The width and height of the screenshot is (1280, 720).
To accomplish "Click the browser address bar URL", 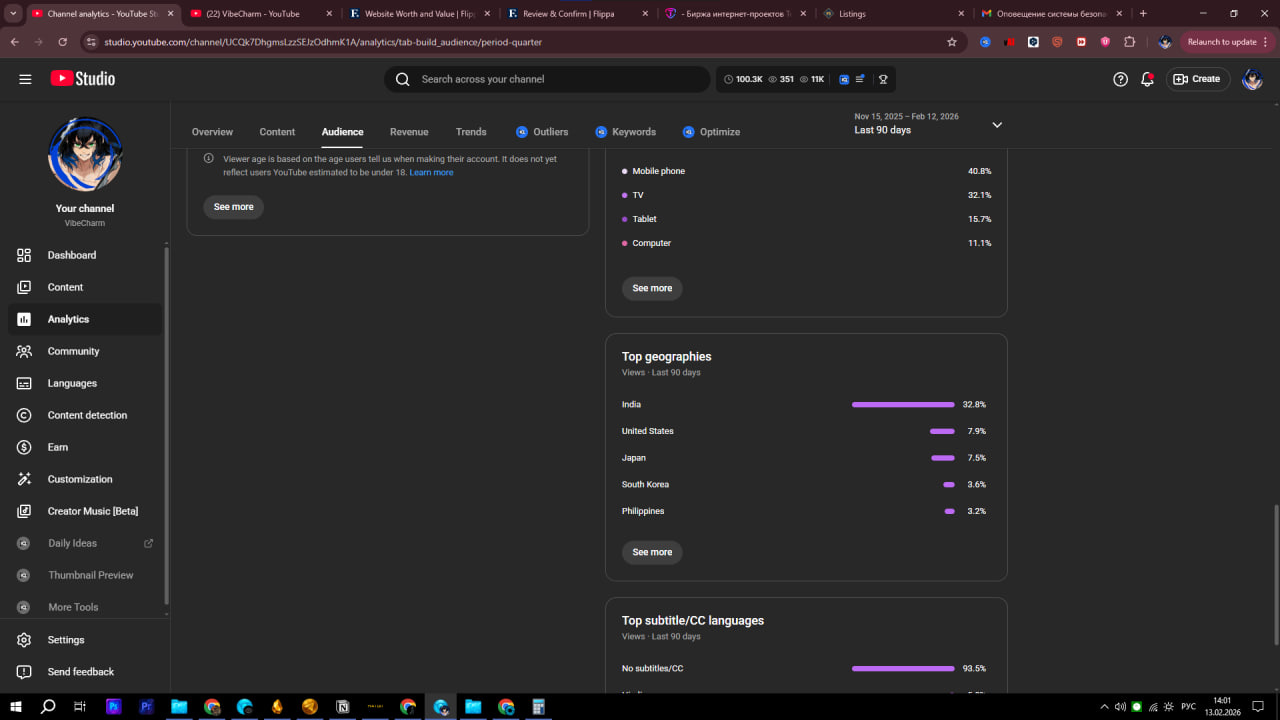I will [323, 42].
